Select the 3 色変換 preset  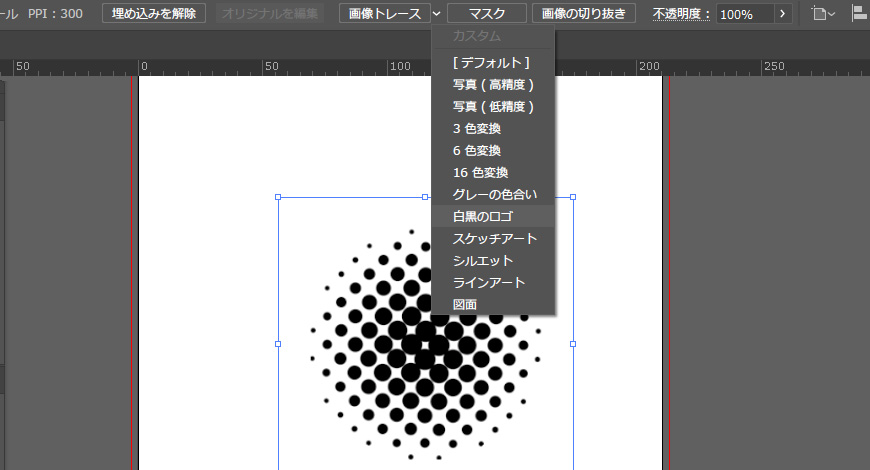477,128
